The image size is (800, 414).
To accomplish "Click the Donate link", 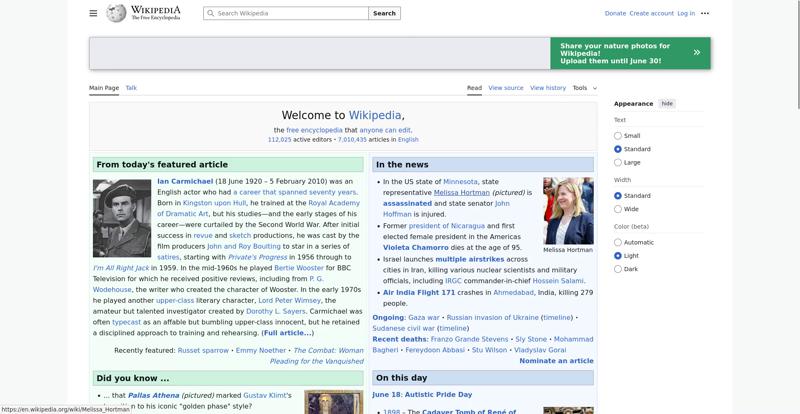I will coord(615,13).
